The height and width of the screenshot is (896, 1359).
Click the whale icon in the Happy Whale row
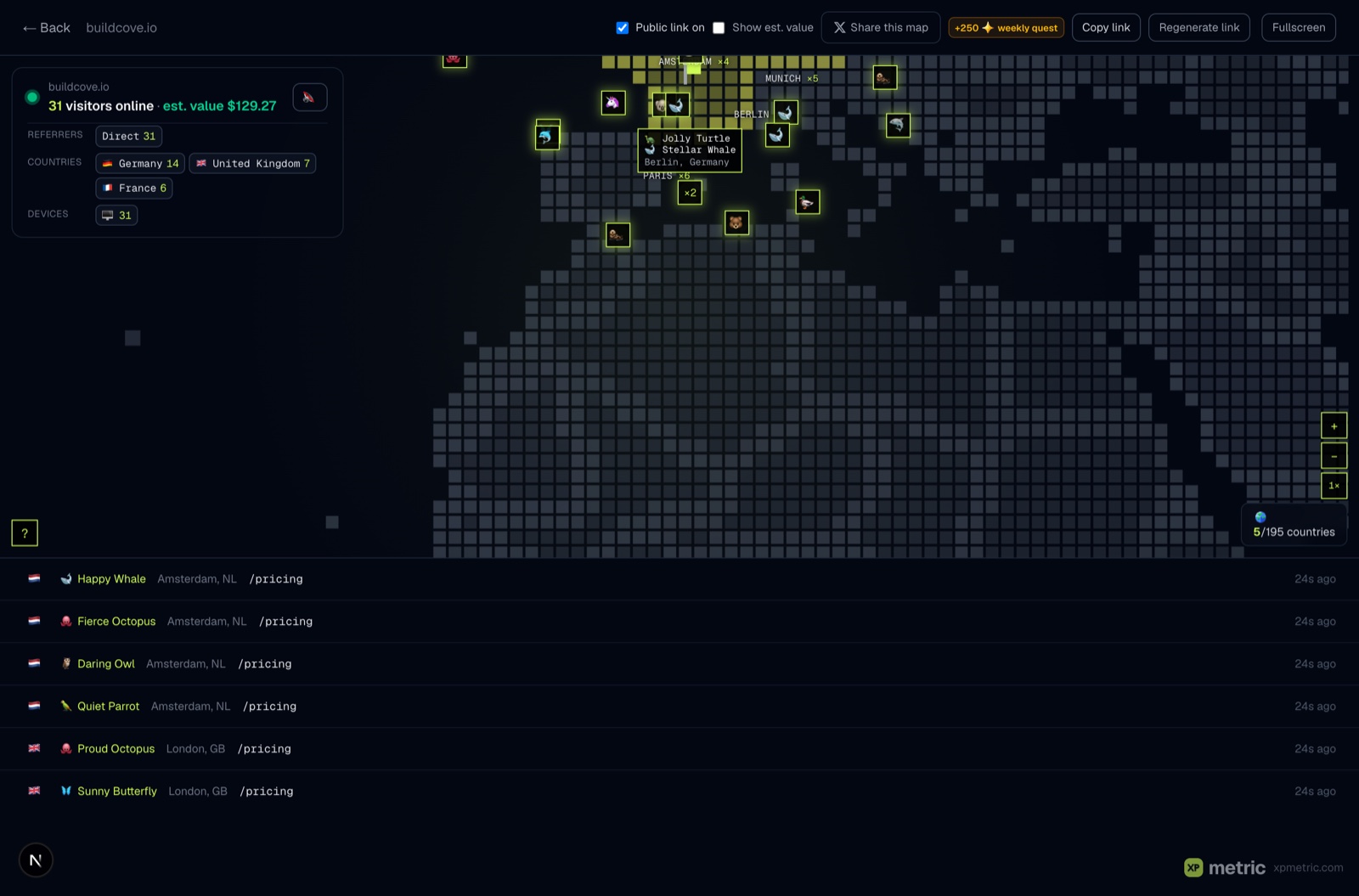point(66,579)
